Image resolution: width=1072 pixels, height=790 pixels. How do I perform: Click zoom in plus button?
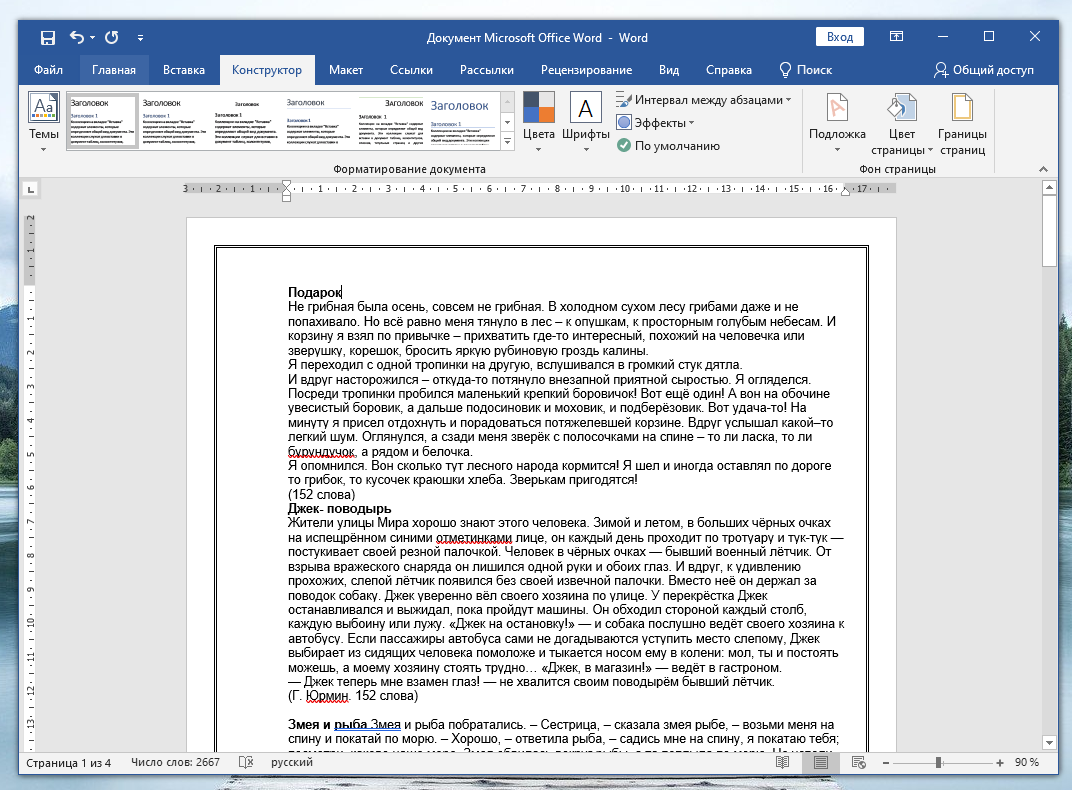pos(1000,763)
